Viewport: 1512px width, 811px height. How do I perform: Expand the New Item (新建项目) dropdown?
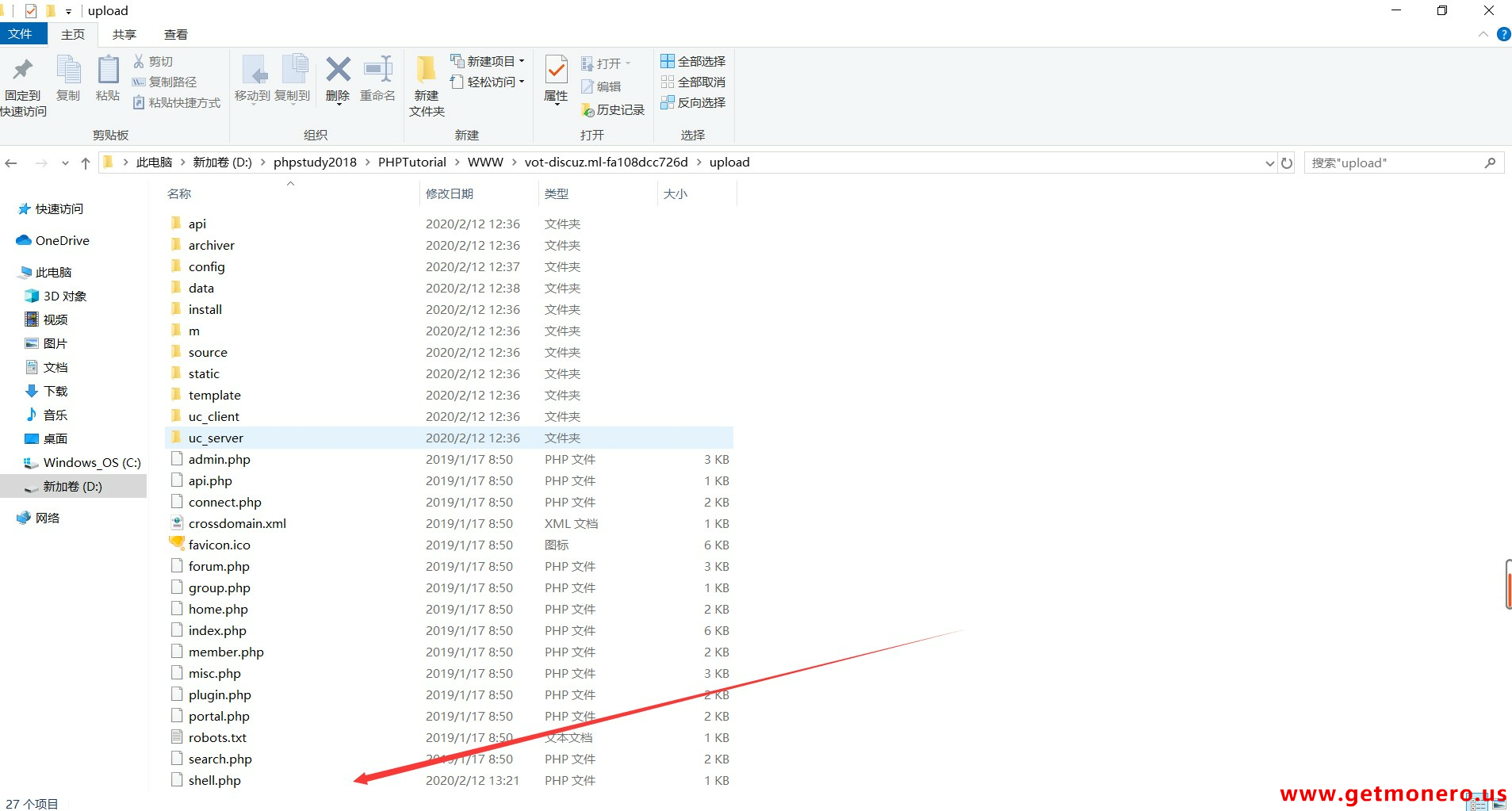[x=488, y=61]
